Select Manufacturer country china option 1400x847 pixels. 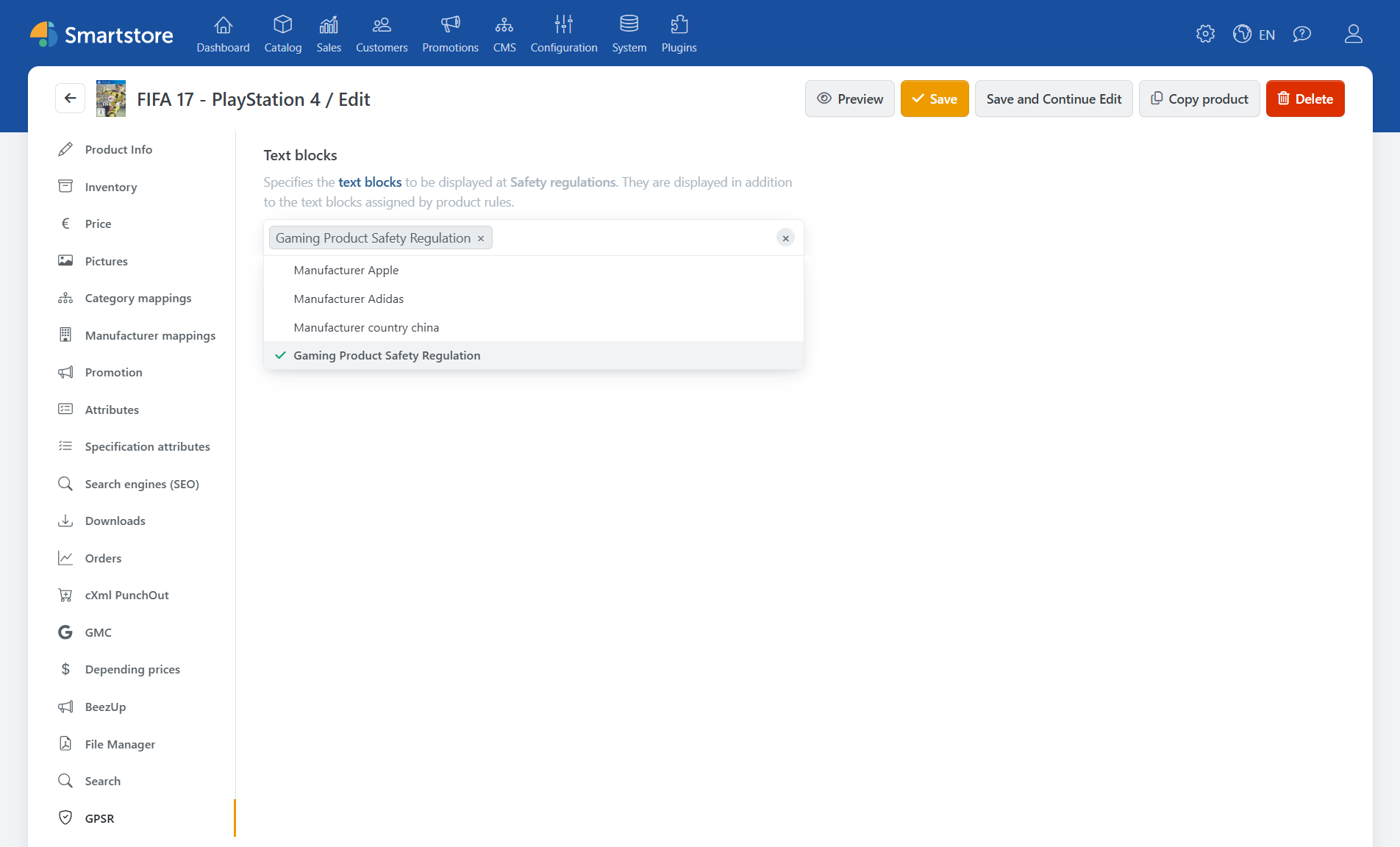365,327
